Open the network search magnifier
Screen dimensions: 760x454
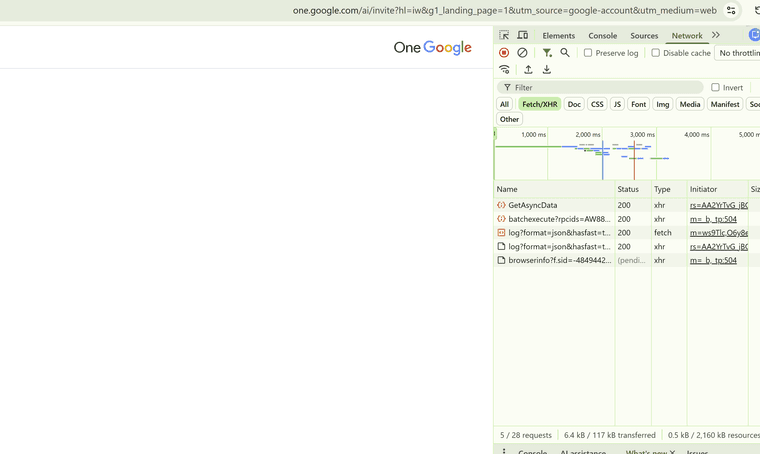[x=565, y=53]
